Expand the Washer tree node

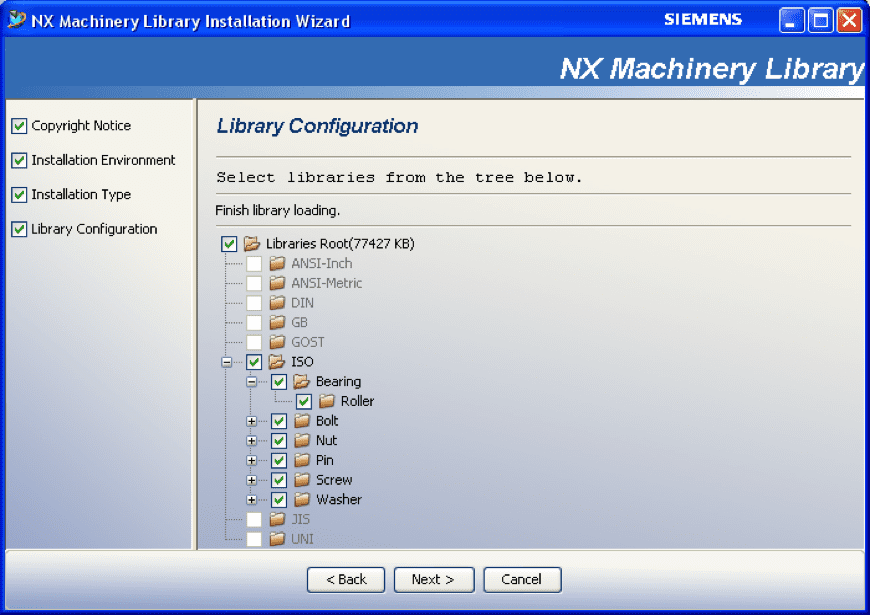[251, 500]
